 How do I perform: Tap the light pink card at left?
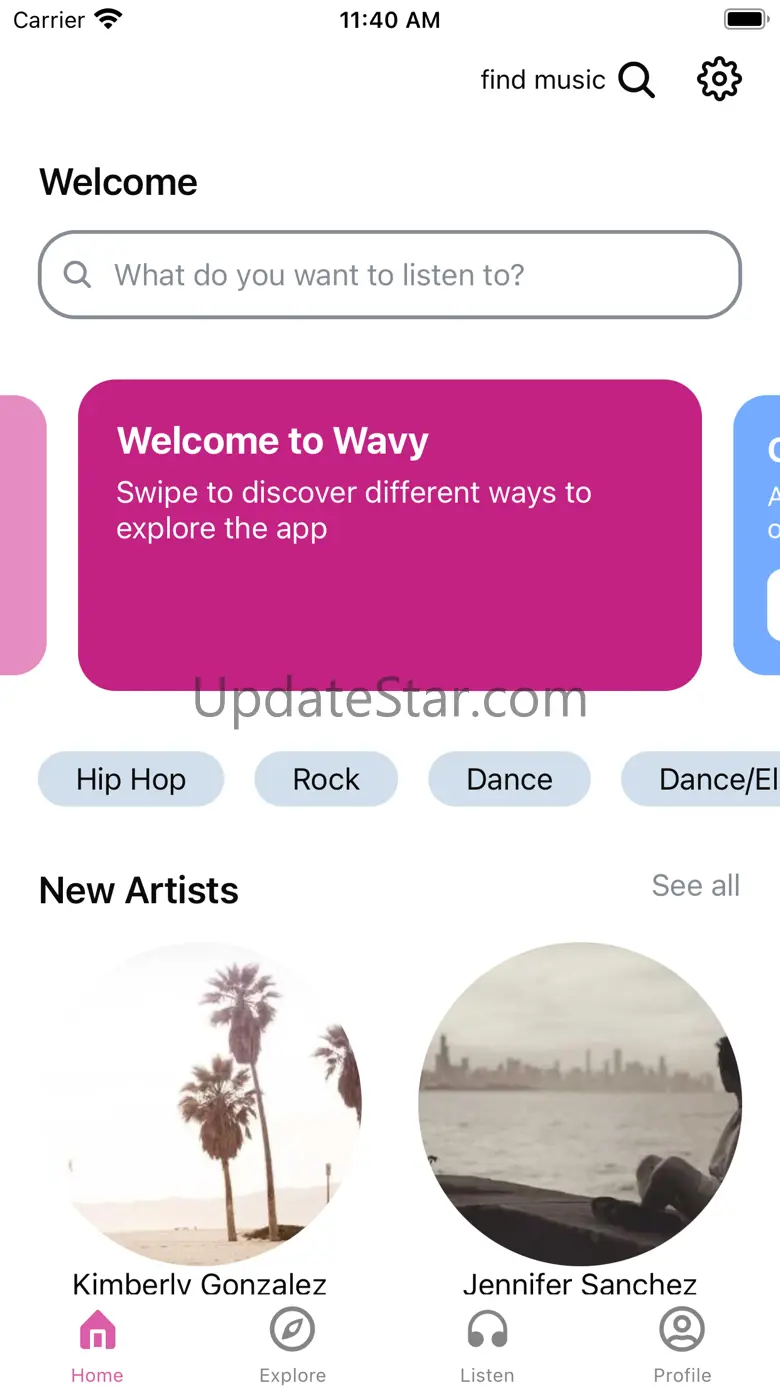pyautogui.click(x=23, y=535)
